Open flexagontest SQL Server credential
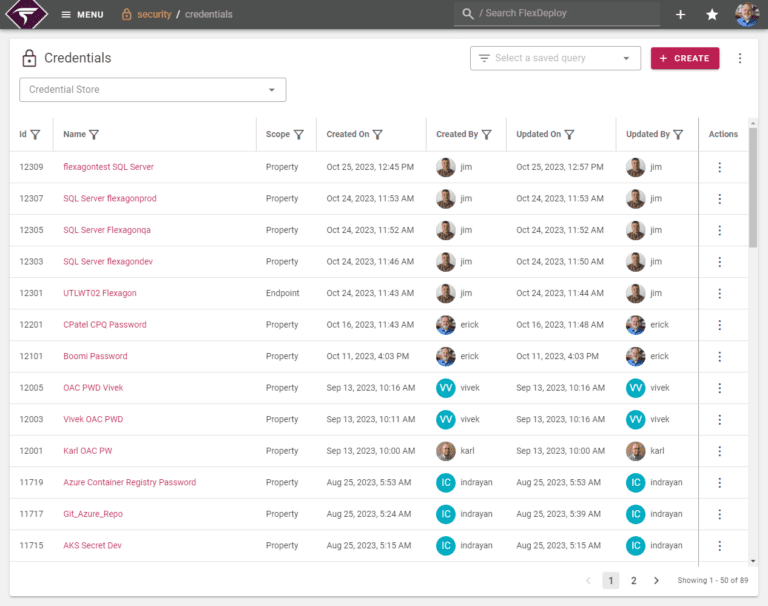Screen dimensions: 768x606 (108, 167)
